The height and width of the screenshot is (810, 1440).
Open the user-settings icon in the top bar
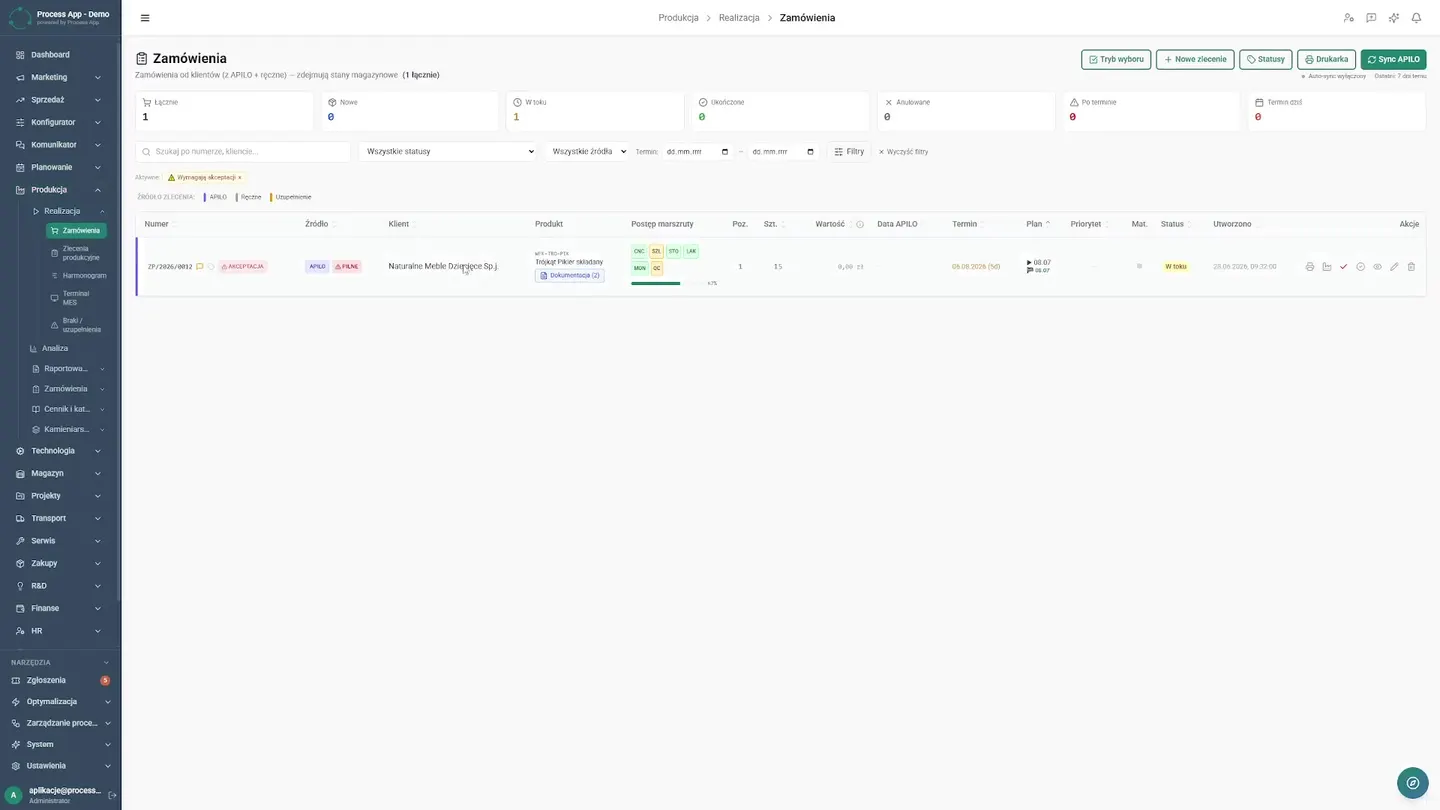[x=1348, y=18]
